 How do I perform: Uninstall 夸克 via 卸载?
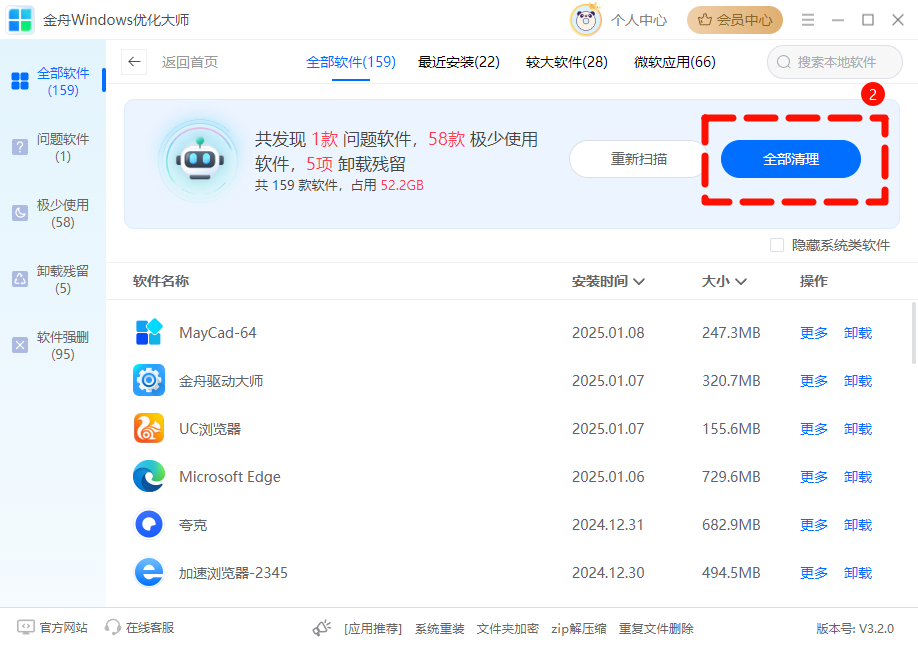858,525
